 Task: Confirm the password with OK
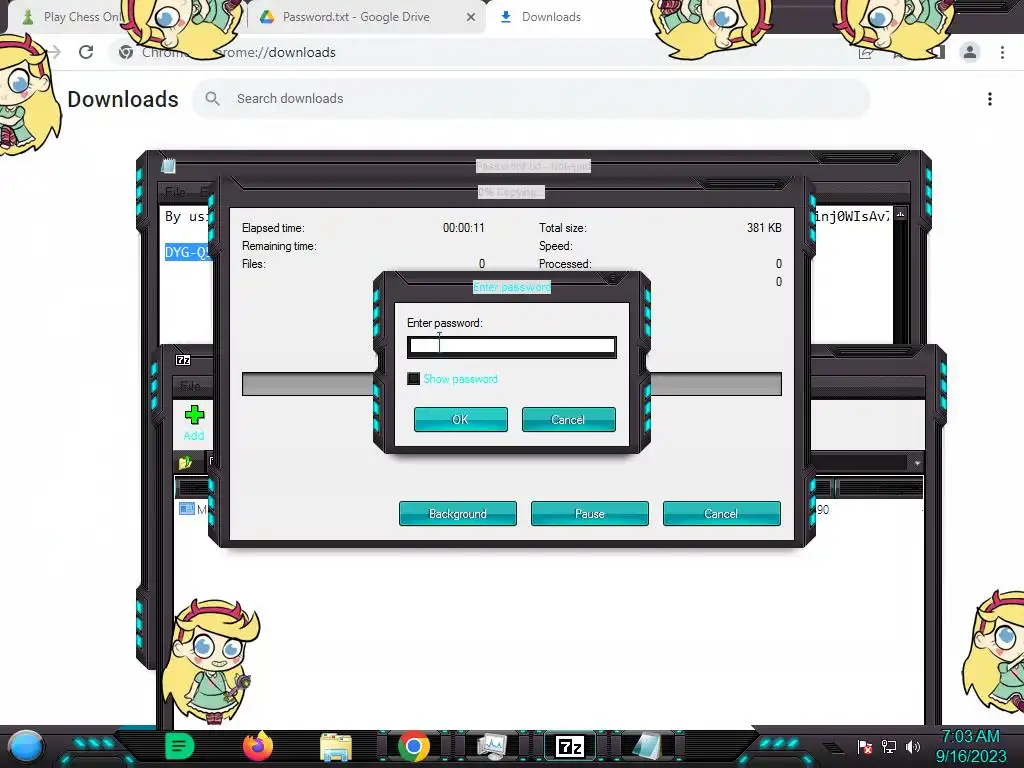click(x=460, y=419)
